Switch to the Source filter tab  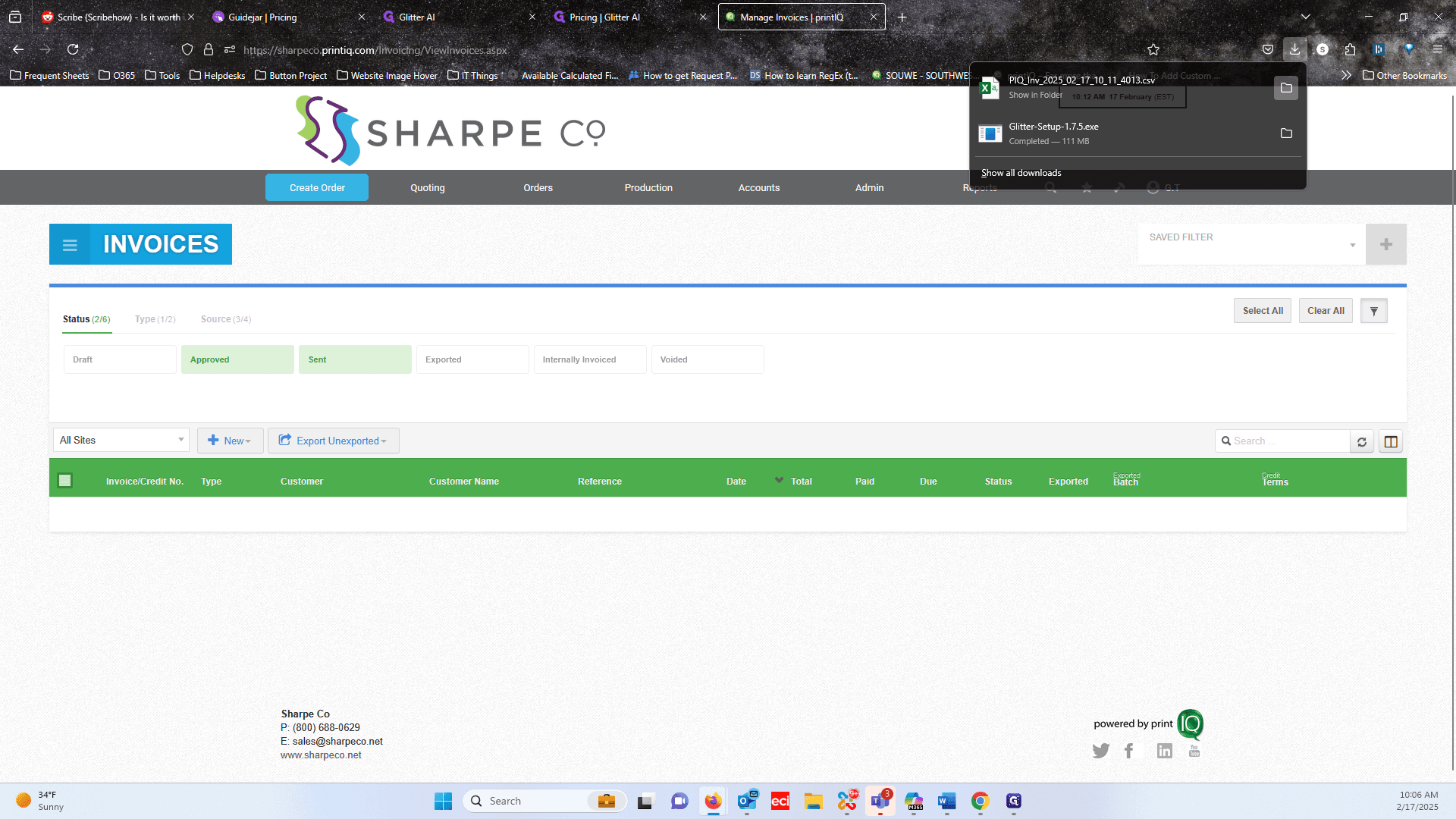226,319
